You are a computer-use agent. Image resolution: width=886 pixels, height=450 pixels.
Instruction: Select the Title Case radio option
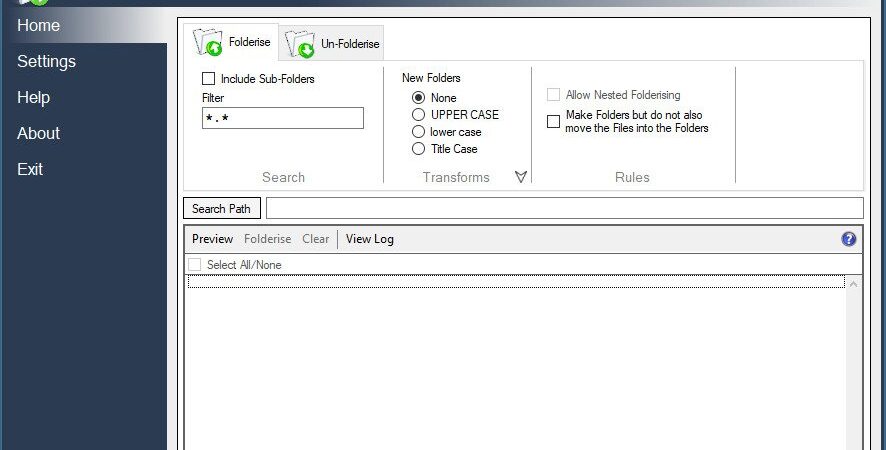click(x=418, y=149)
